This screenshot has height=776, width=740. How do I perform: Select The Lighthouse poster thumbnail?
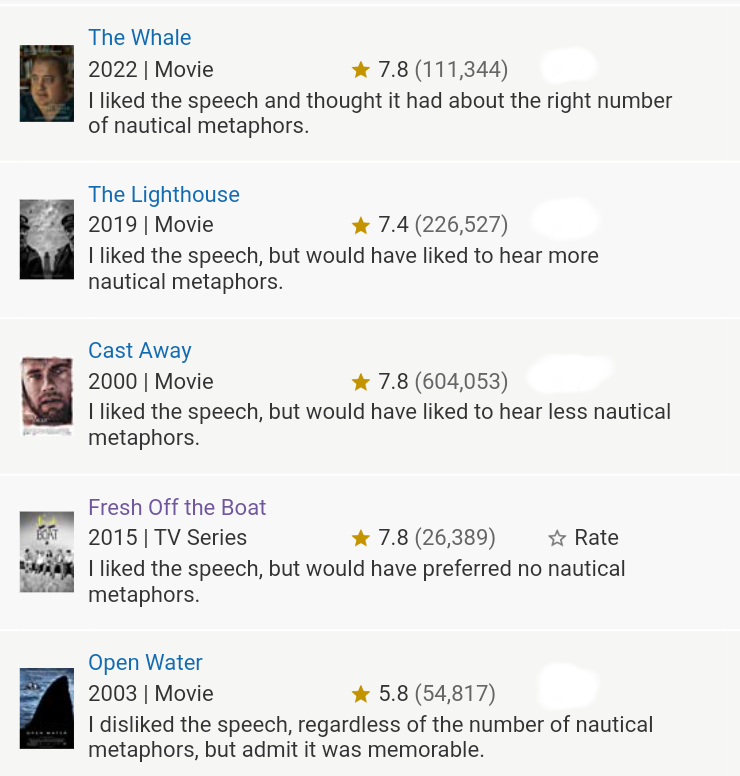click(x=47, y=239)
